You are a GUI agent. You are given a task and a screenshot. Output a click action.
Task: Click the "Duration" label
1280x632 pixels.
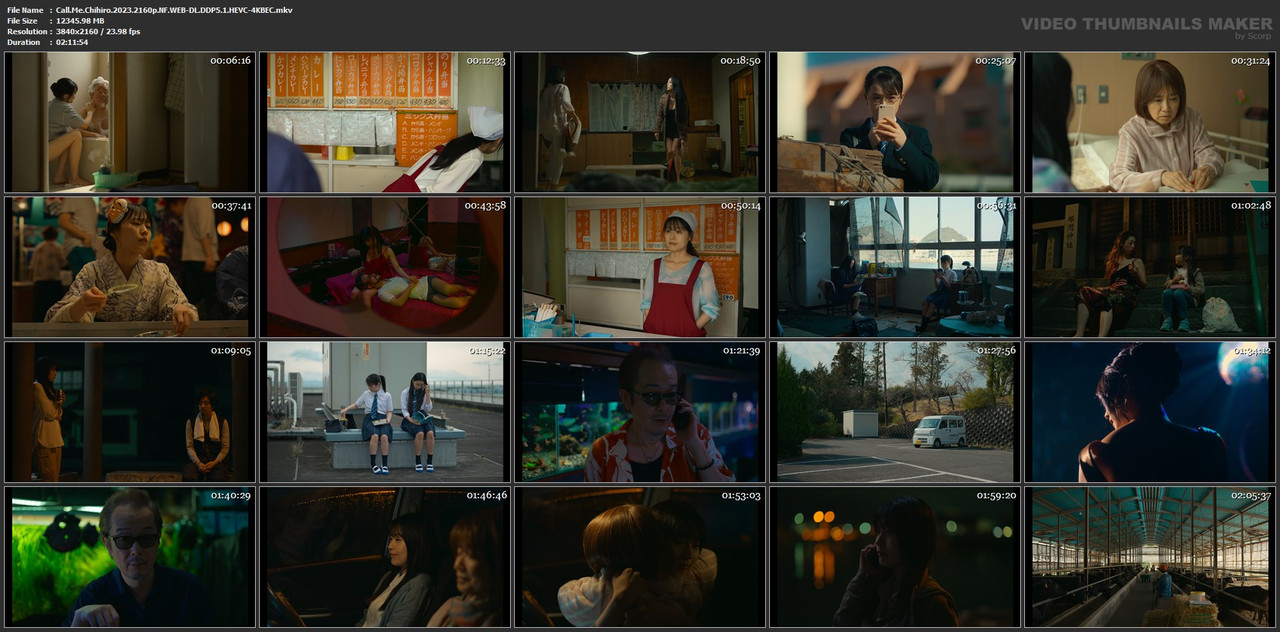23,42
